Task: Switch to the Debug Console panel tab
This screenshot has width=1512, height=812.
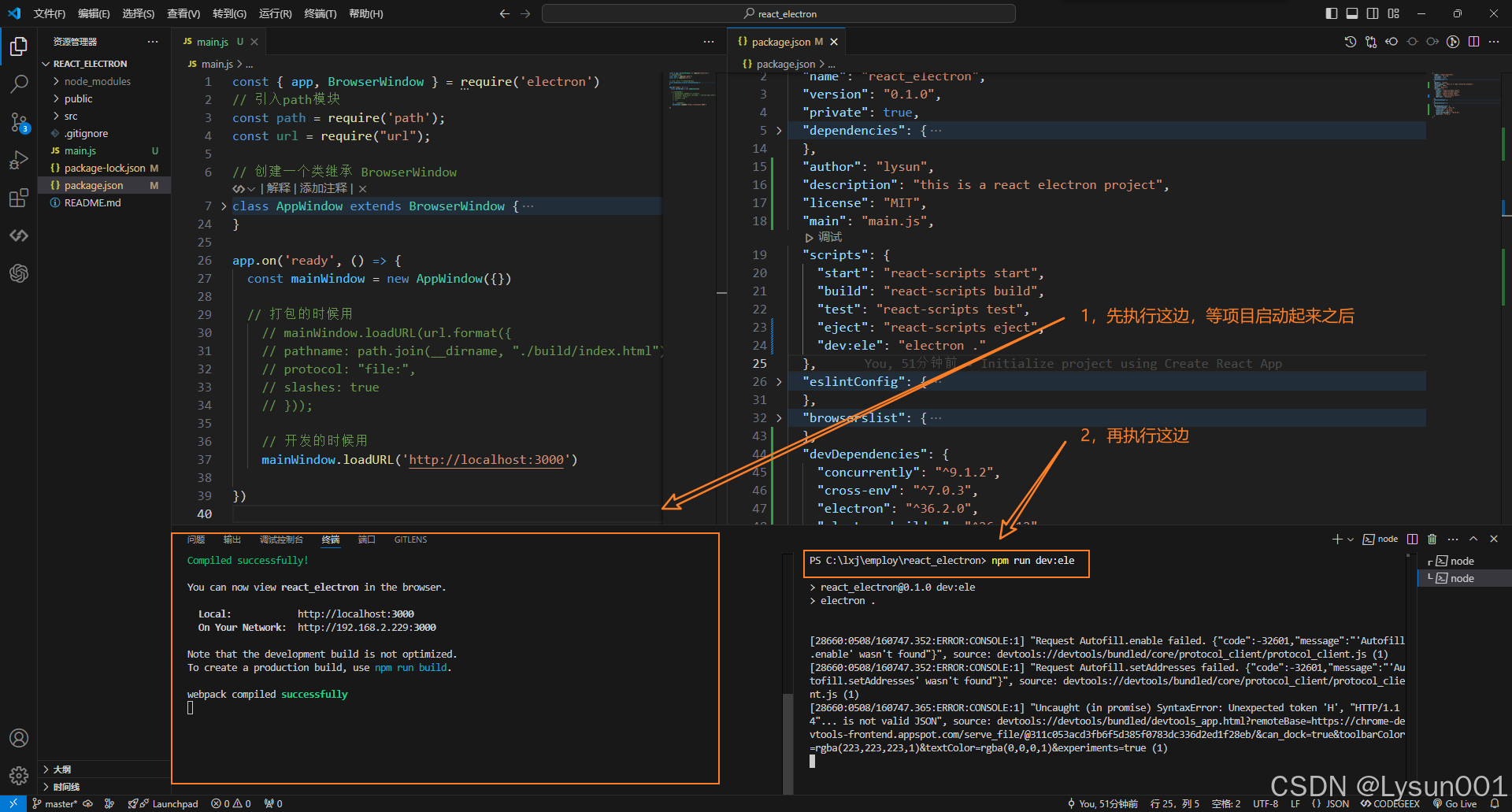Action: pyautogui.click(x=281, y=539)
